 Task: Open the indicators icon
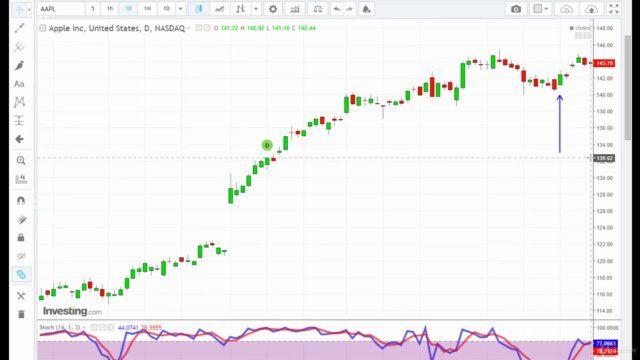point(295,9)
